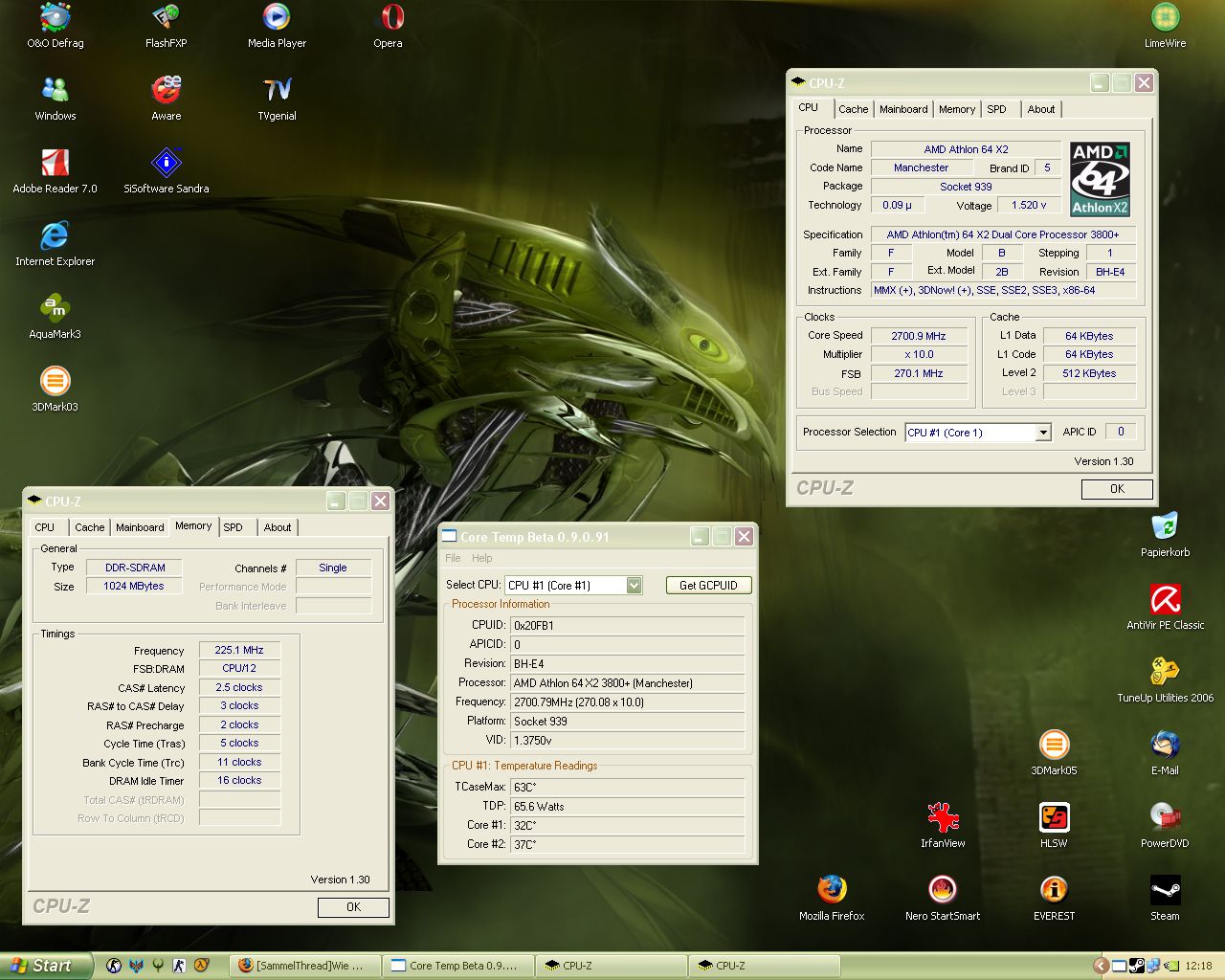Screen dimensions: 1225x980
Task: Open Mainboard tab in the CPU-Z Memory window
Action: click(x=140, y=527)
